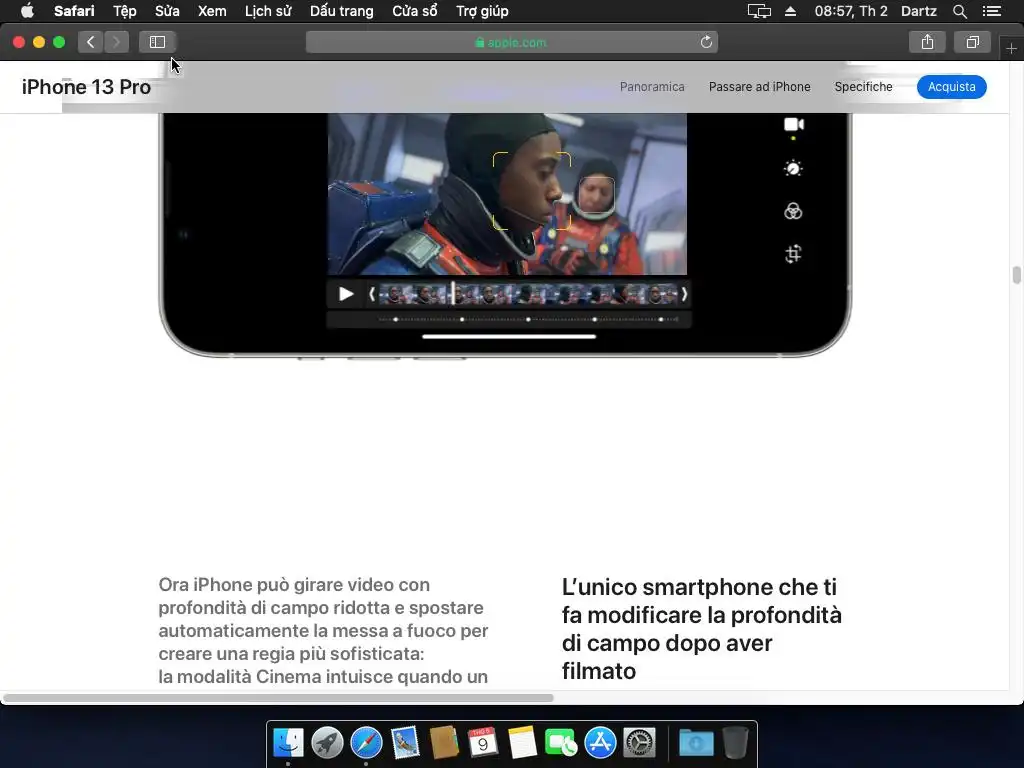Open Contacts book icon from the Dock
The width and height of the screenshot is (1024, 768).
coord(444,743)
